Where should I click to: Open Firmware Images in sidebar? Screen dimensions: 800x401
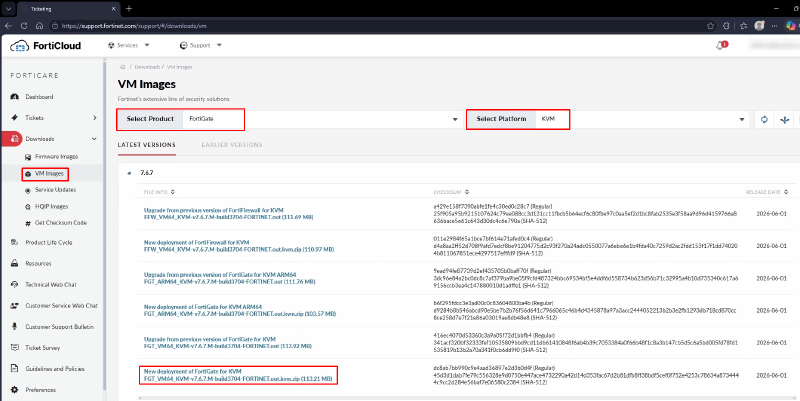click(x=56, y=157)
